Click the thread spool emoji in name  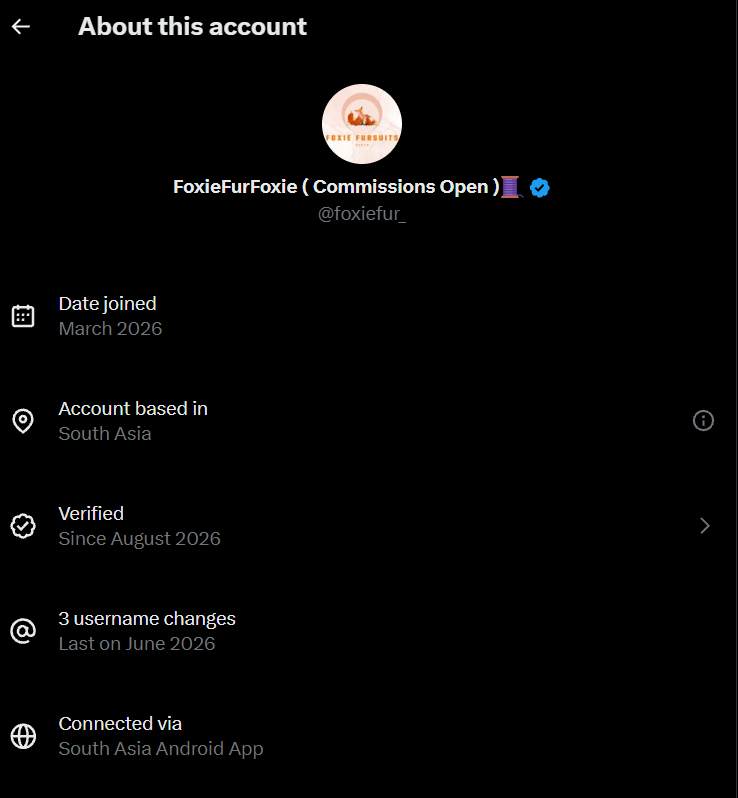(x=512, y=187)
